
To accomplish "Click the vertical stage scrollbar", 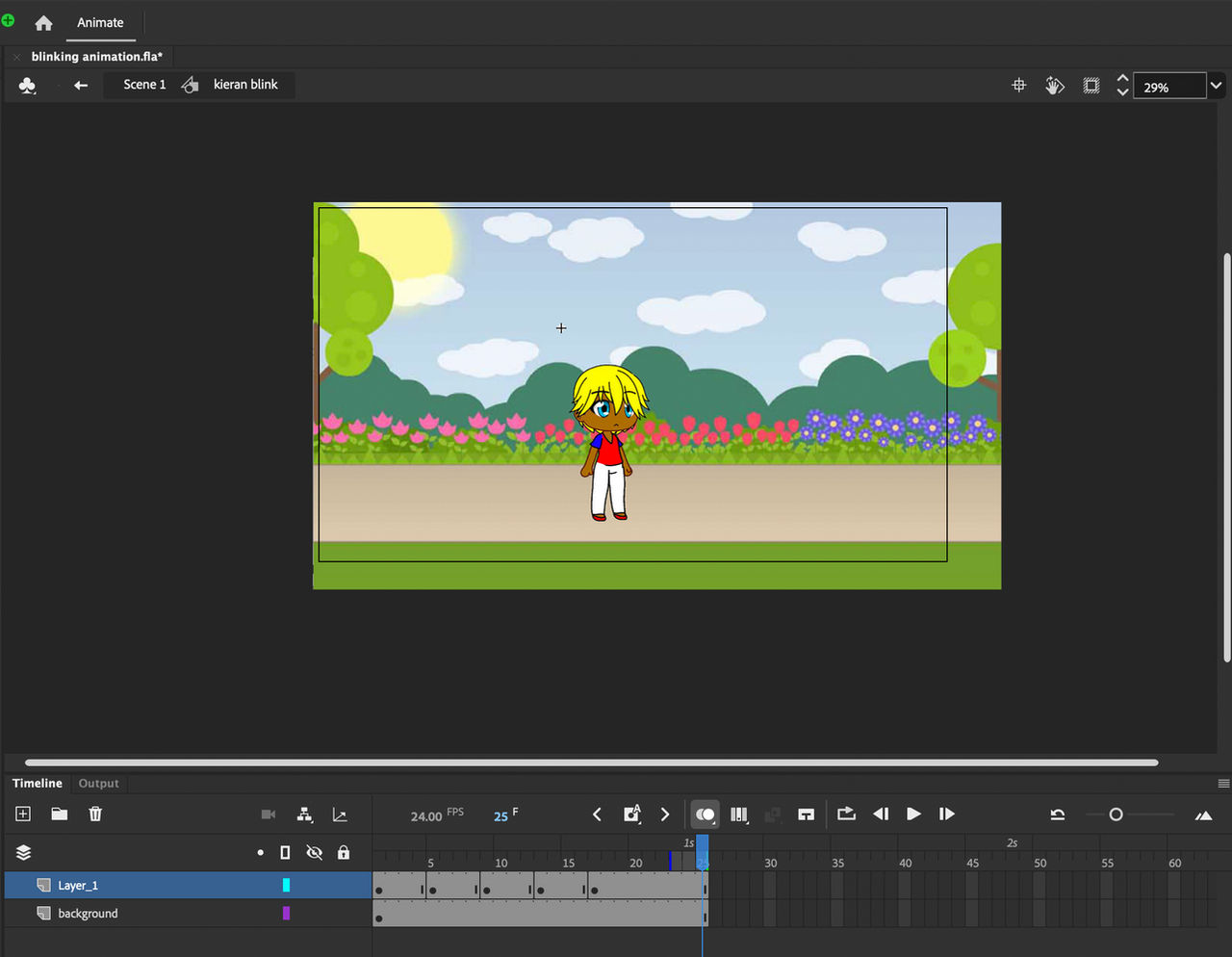I will (x=1226, y=458).
